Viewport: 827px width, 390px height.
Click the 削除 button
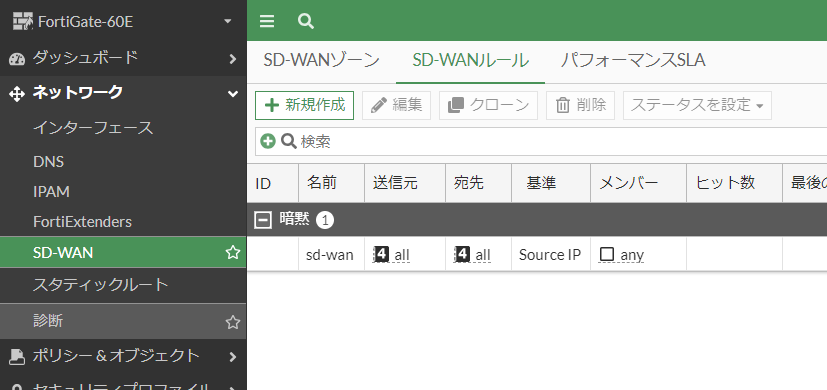[x=581, y=105]
